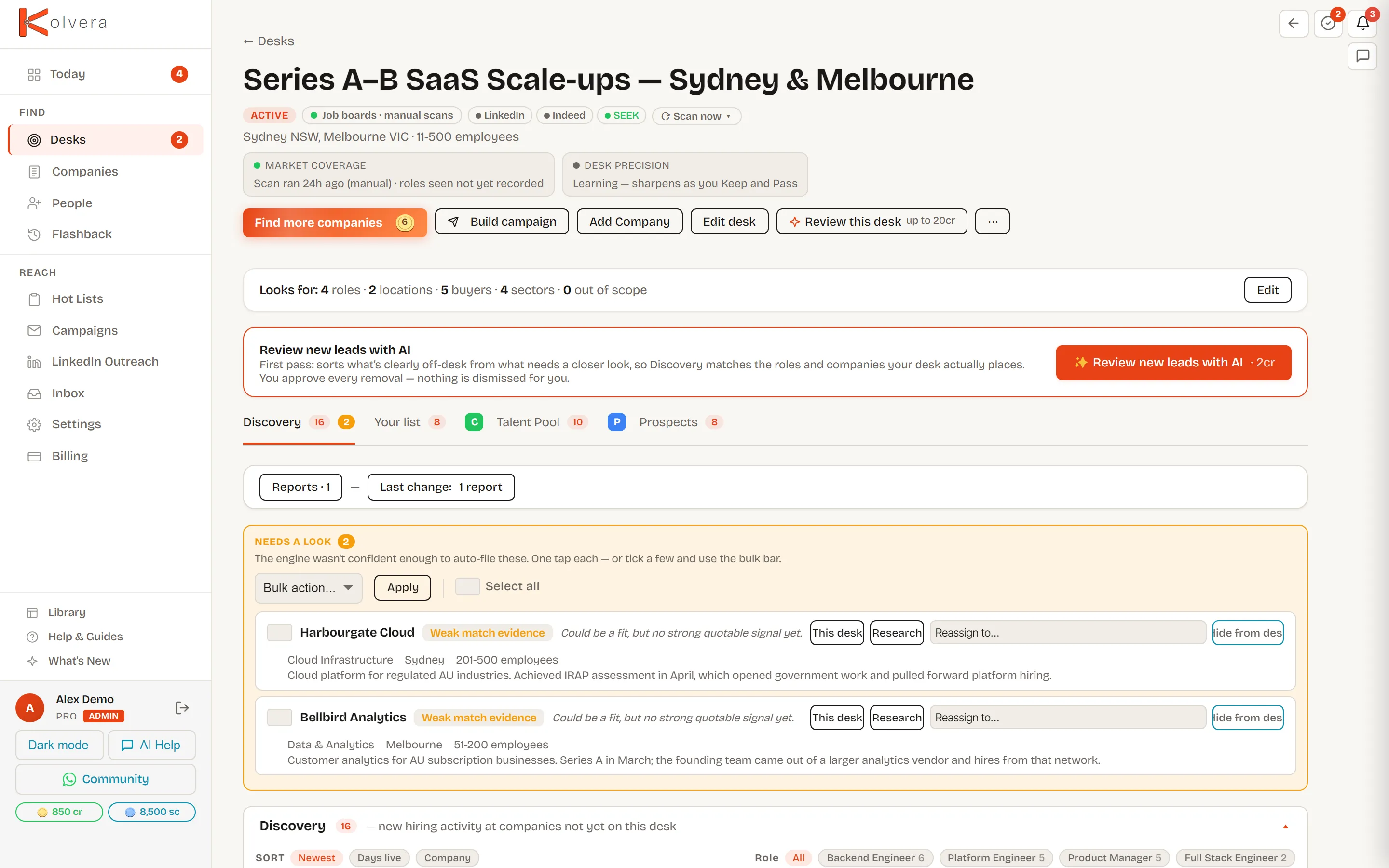Click the Billing card icon

coord(34,456)
